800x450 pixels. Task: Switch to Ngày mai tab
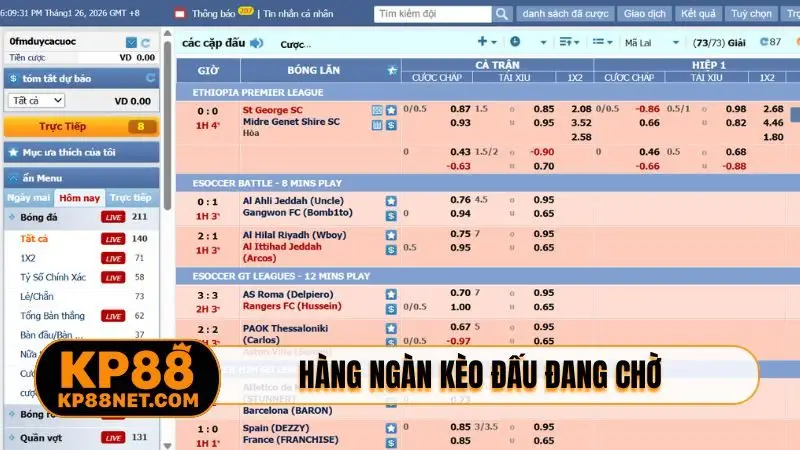(x=29, y=197)
